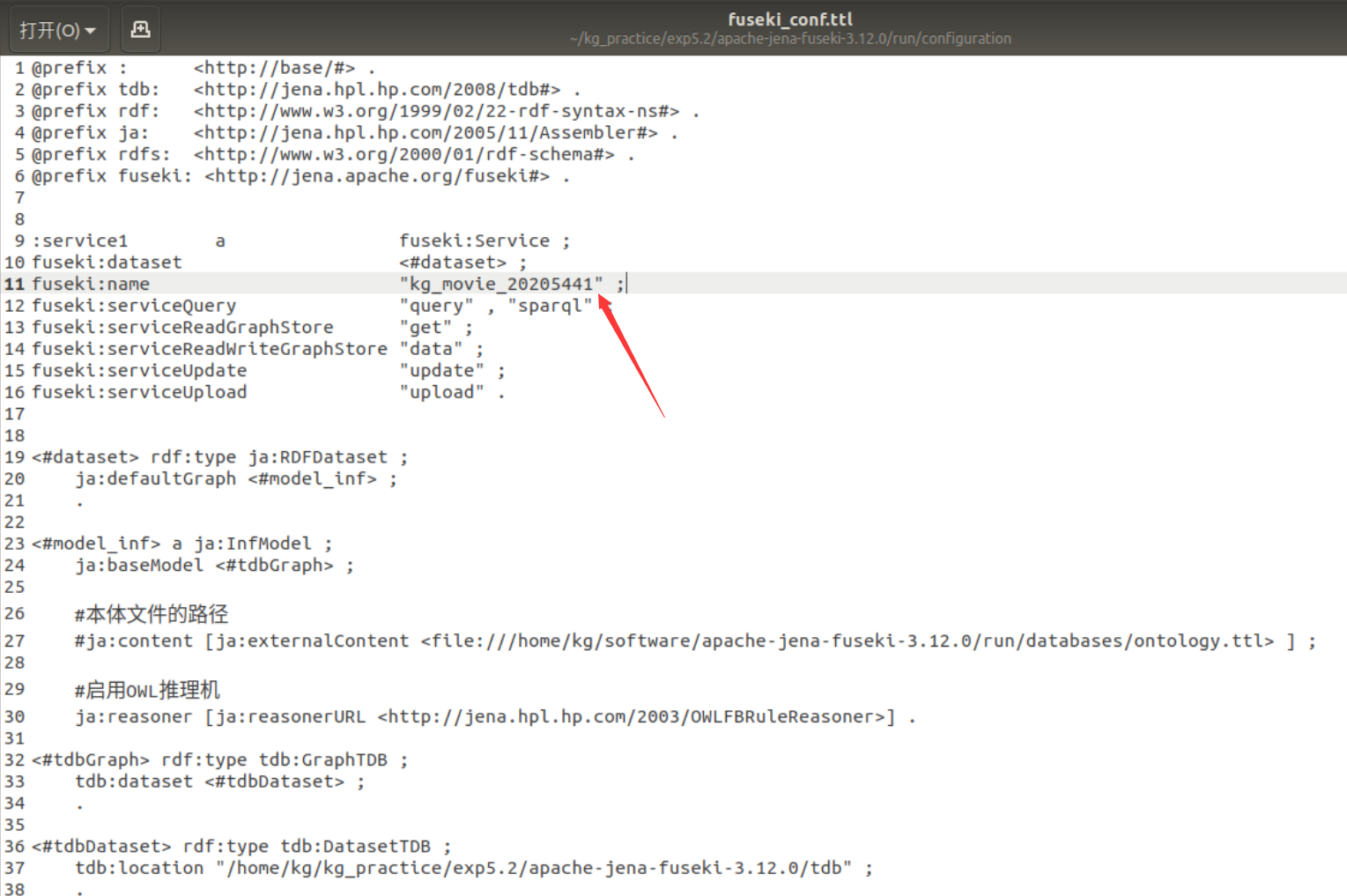Click line number 30 in the gutter

pos(14,716)
